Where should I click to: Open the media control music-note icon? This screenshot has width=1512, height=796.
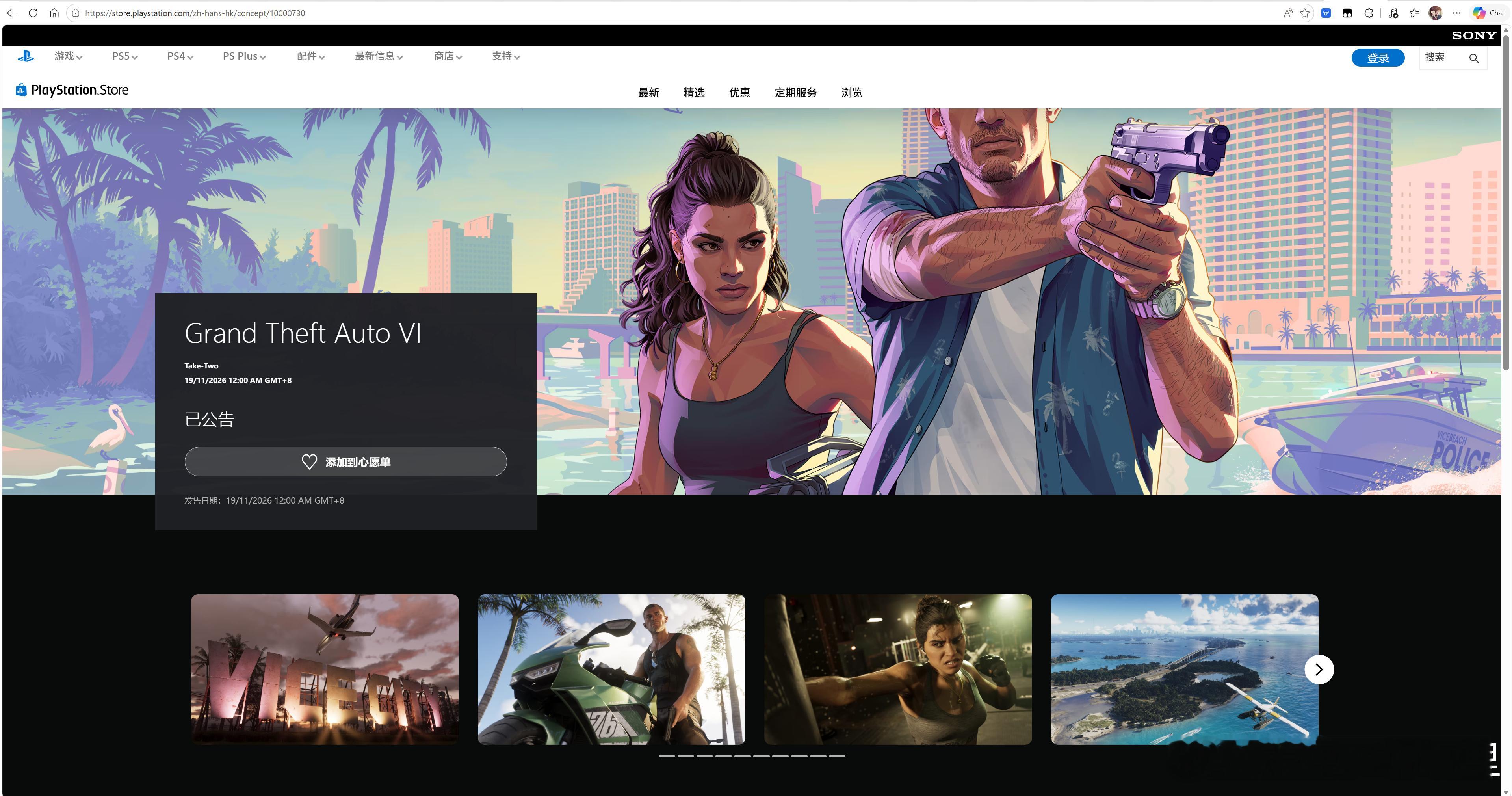pos(1393,13)
